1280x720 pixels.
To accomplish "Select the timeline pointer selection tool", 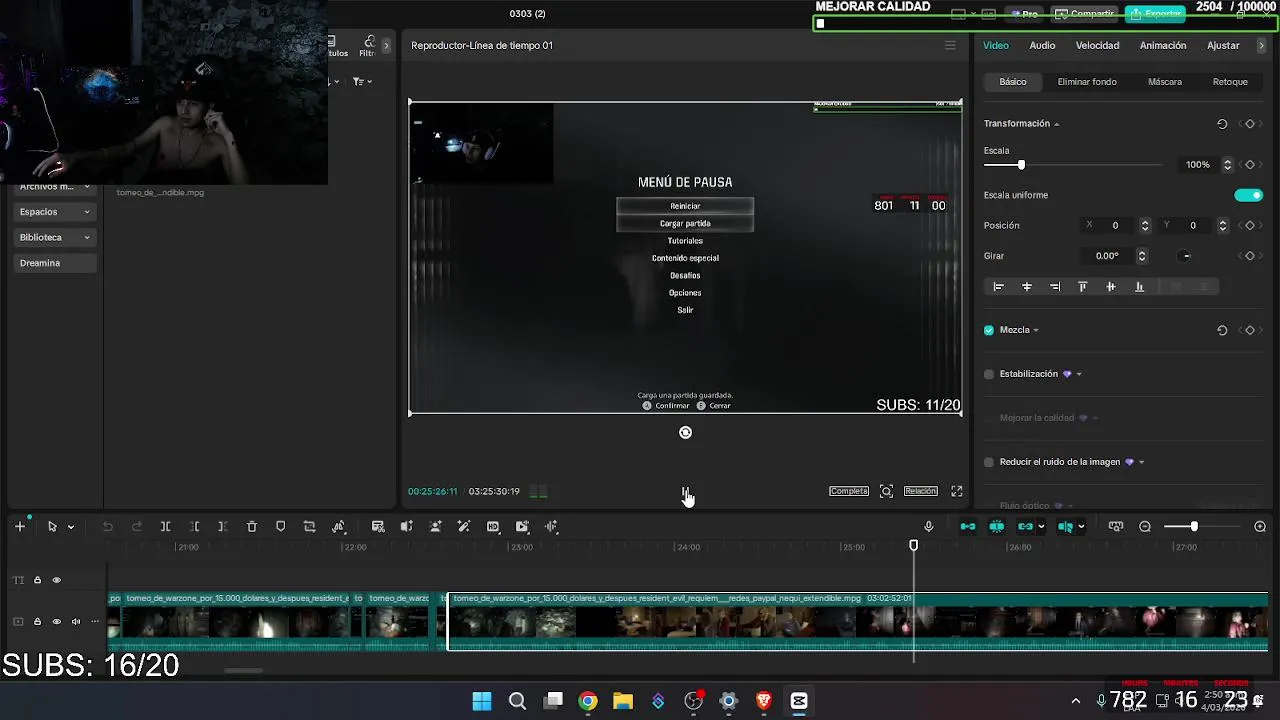I will click(52, 526).
